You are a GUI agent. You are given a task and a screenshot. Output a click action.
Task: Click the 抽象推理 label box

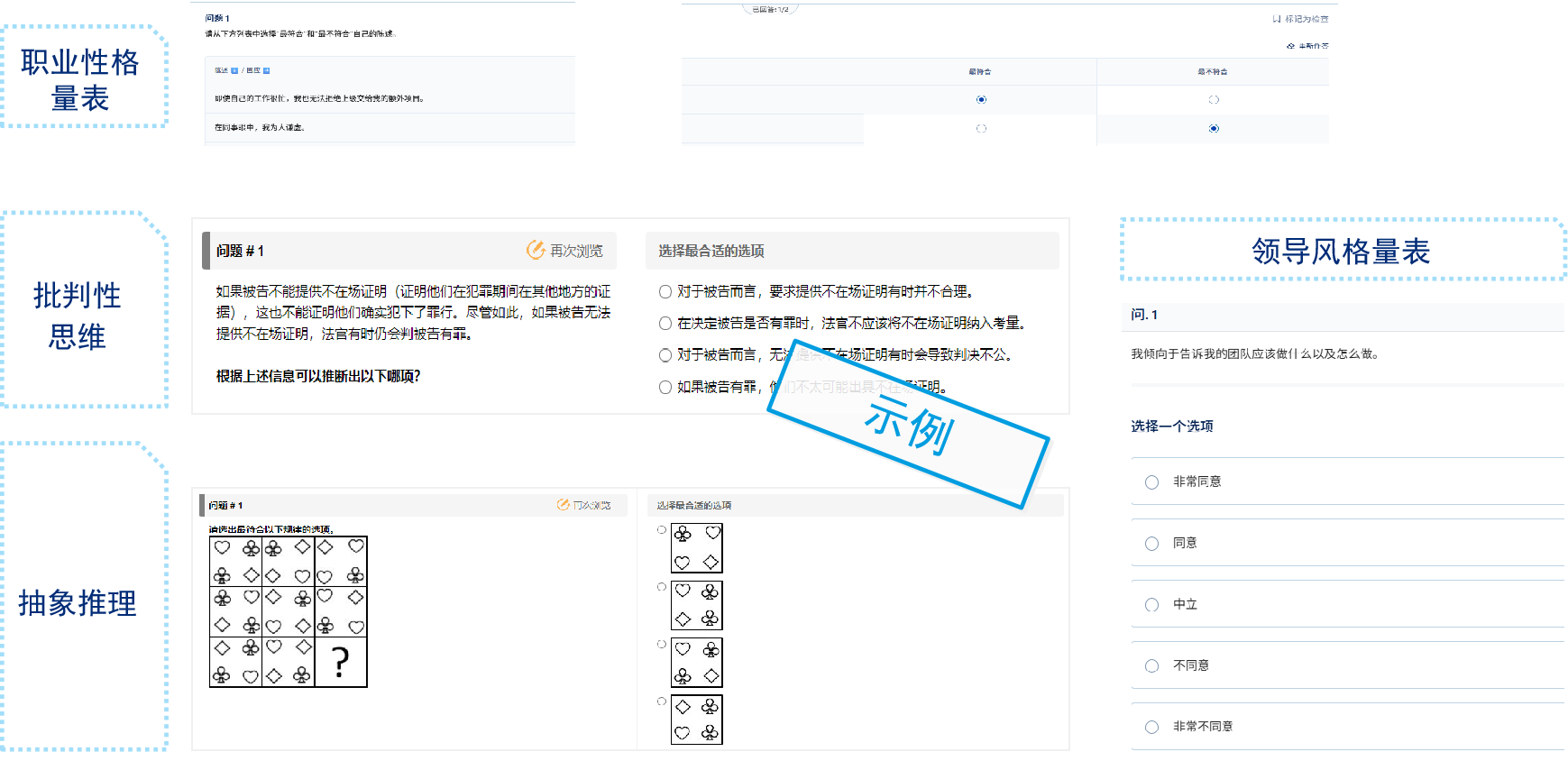point(79,602)
